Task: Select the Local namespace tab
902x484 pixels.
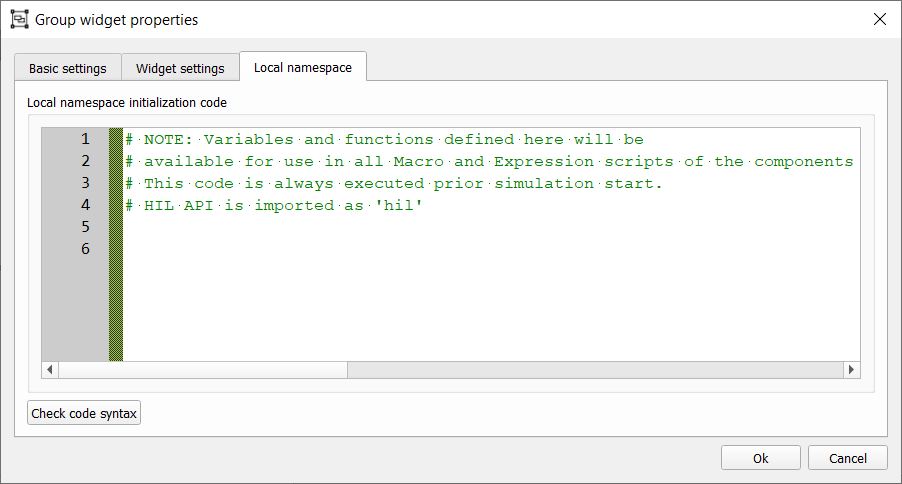Action: [x=302, y=67]
